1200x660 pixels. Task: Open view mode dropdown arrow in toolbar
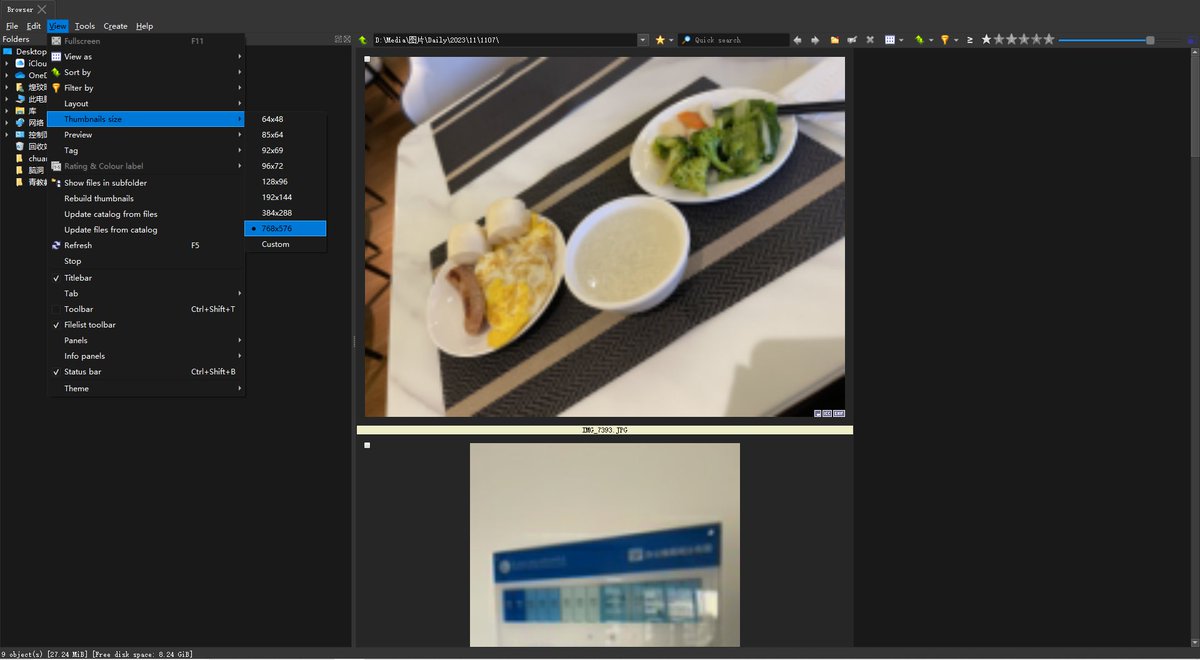[x=901, y=40]
